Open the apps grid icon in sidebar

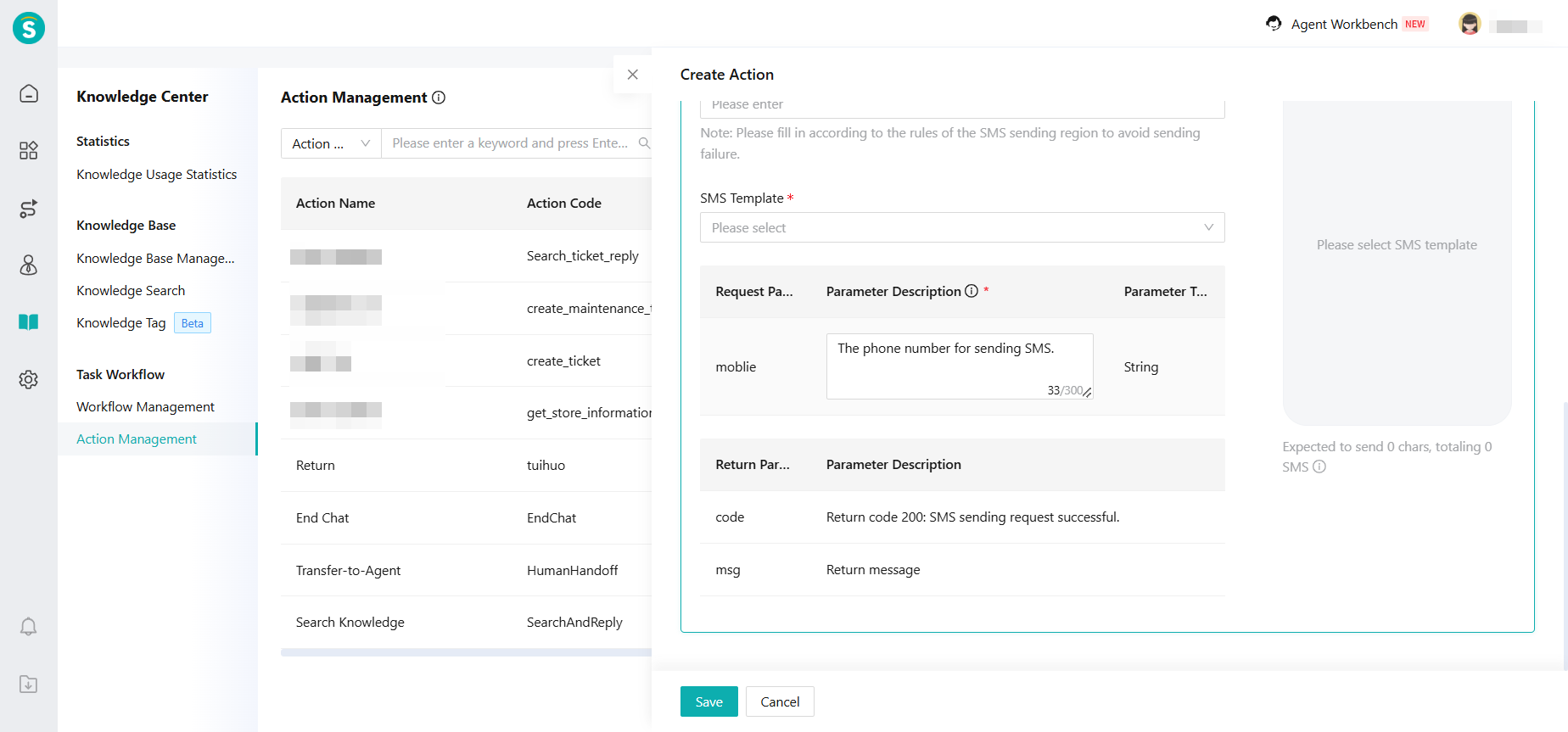coord(29,151)
